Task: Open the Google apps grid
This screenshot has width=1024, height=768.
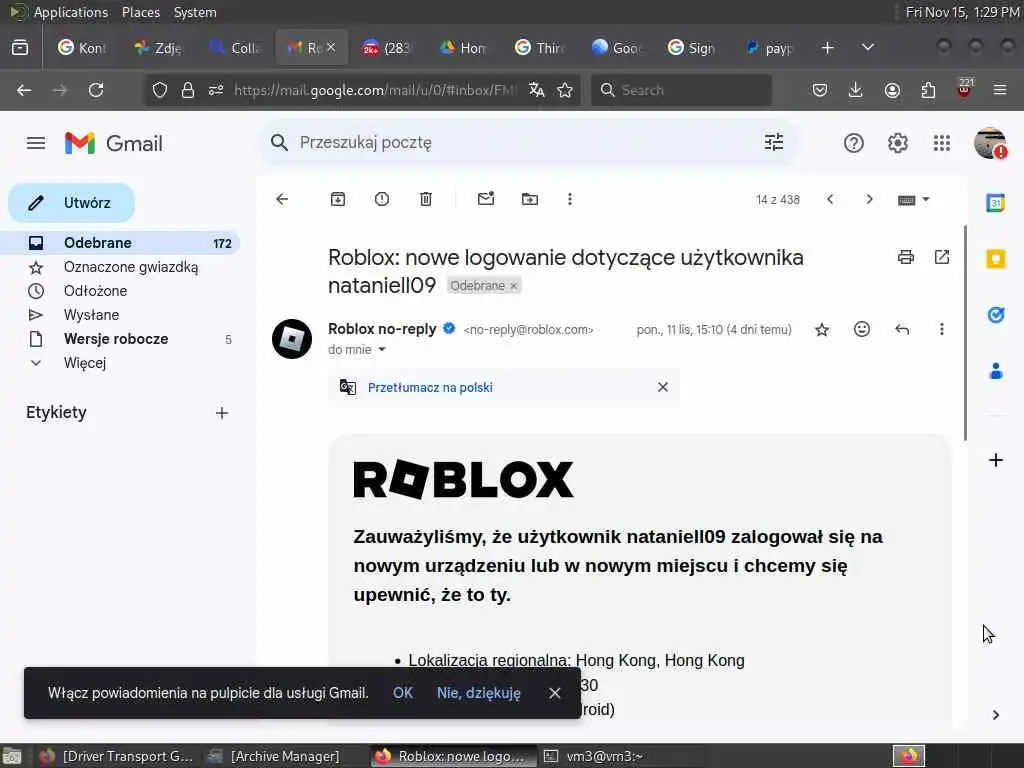Action: [942, 143]
